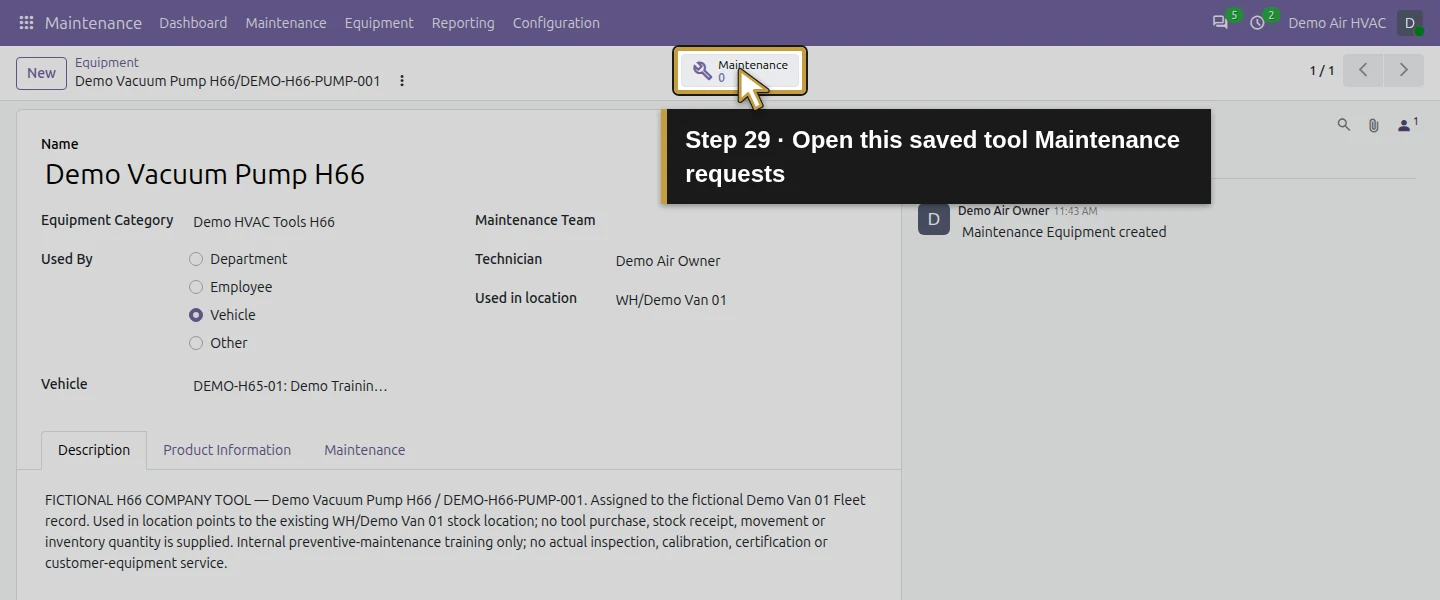1440x600 pixels.
Task: Click the breadcrumb record title DEMO-H66-PUMP-001
Action: (x=228, y=81)
